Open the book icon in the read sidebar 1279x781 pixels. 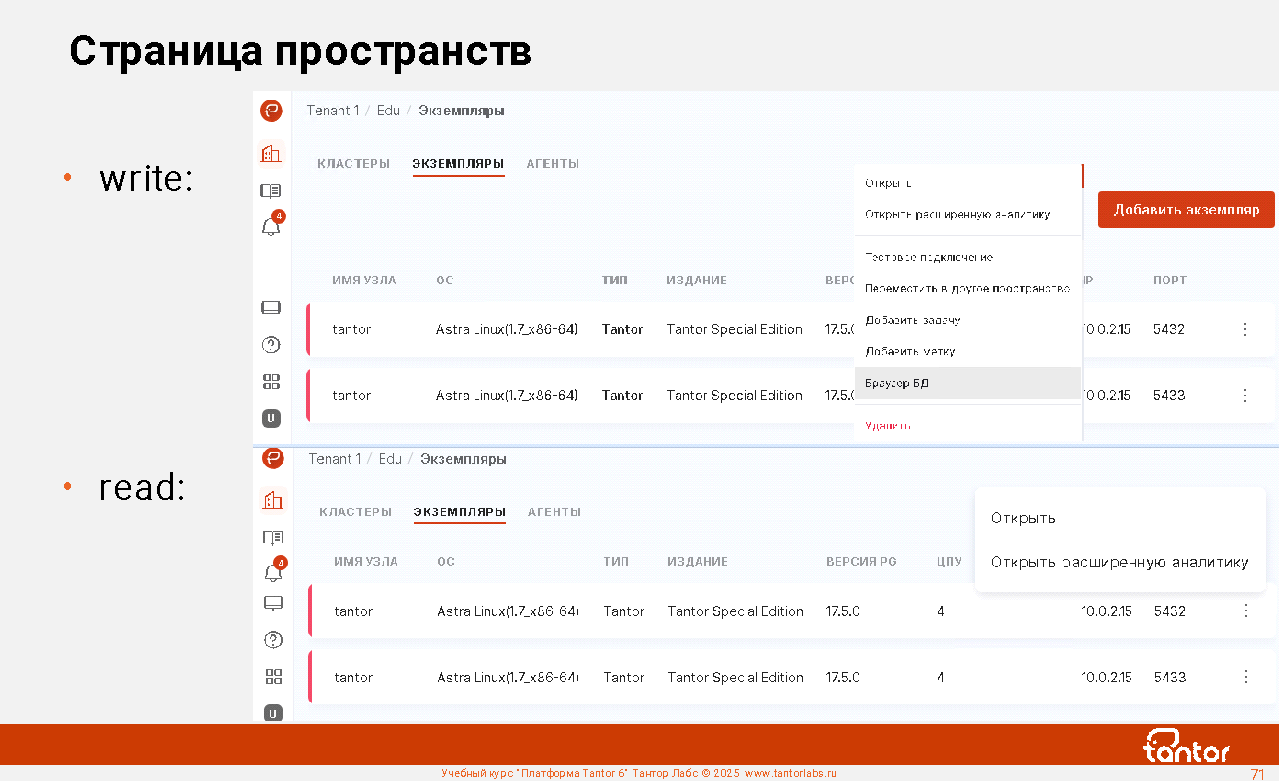(273, 537)
